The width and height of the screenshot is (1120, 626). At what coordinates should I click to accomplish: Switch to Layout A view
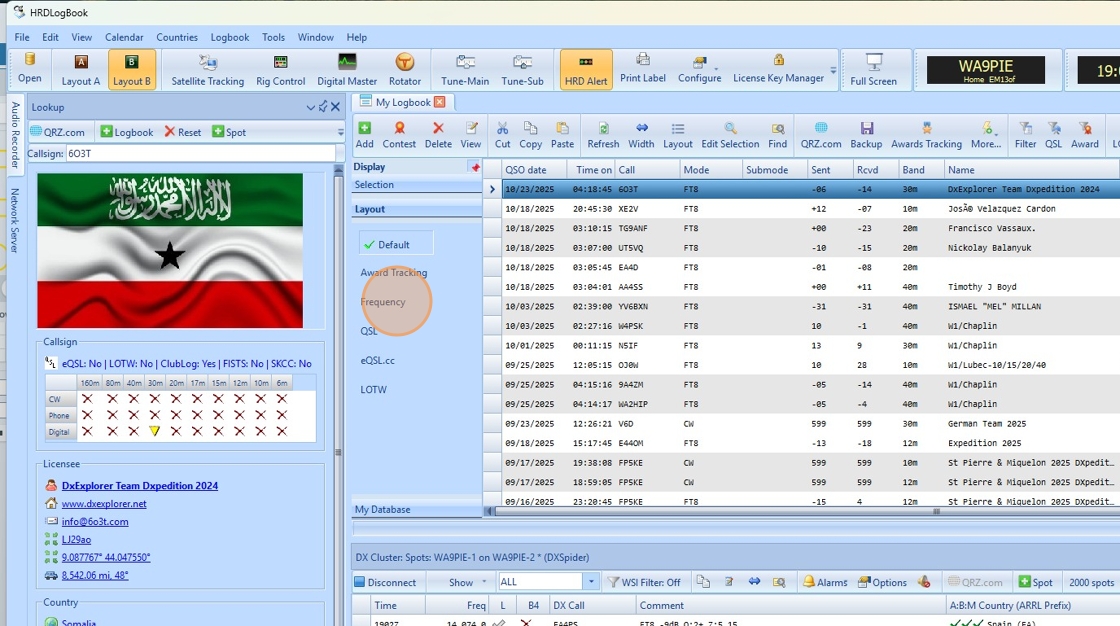(81, 70)
